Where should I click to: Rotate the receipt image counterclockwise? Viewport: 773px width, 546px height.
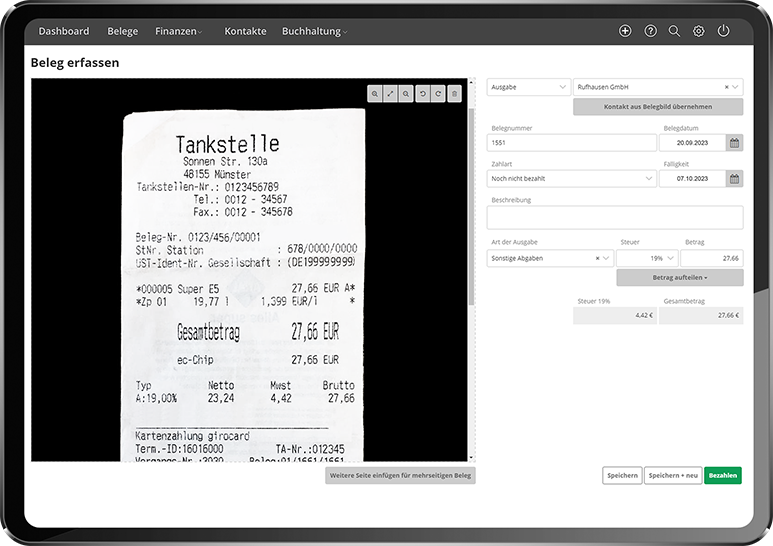pos(422,93)
